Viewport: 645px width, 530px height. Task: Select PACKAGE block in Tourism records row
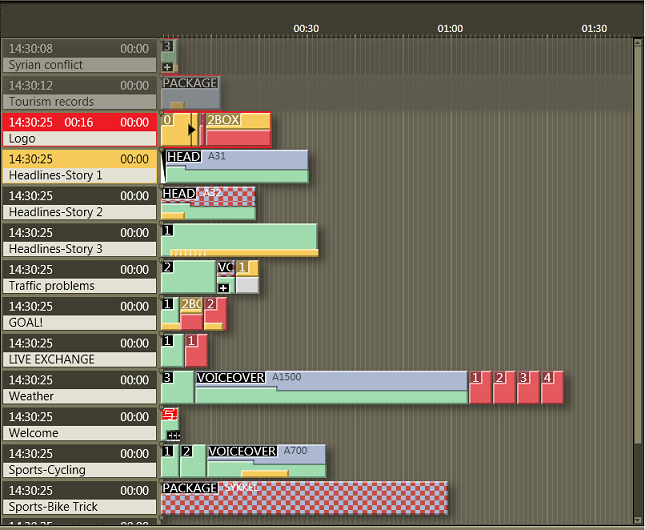[x=191, y=93]
